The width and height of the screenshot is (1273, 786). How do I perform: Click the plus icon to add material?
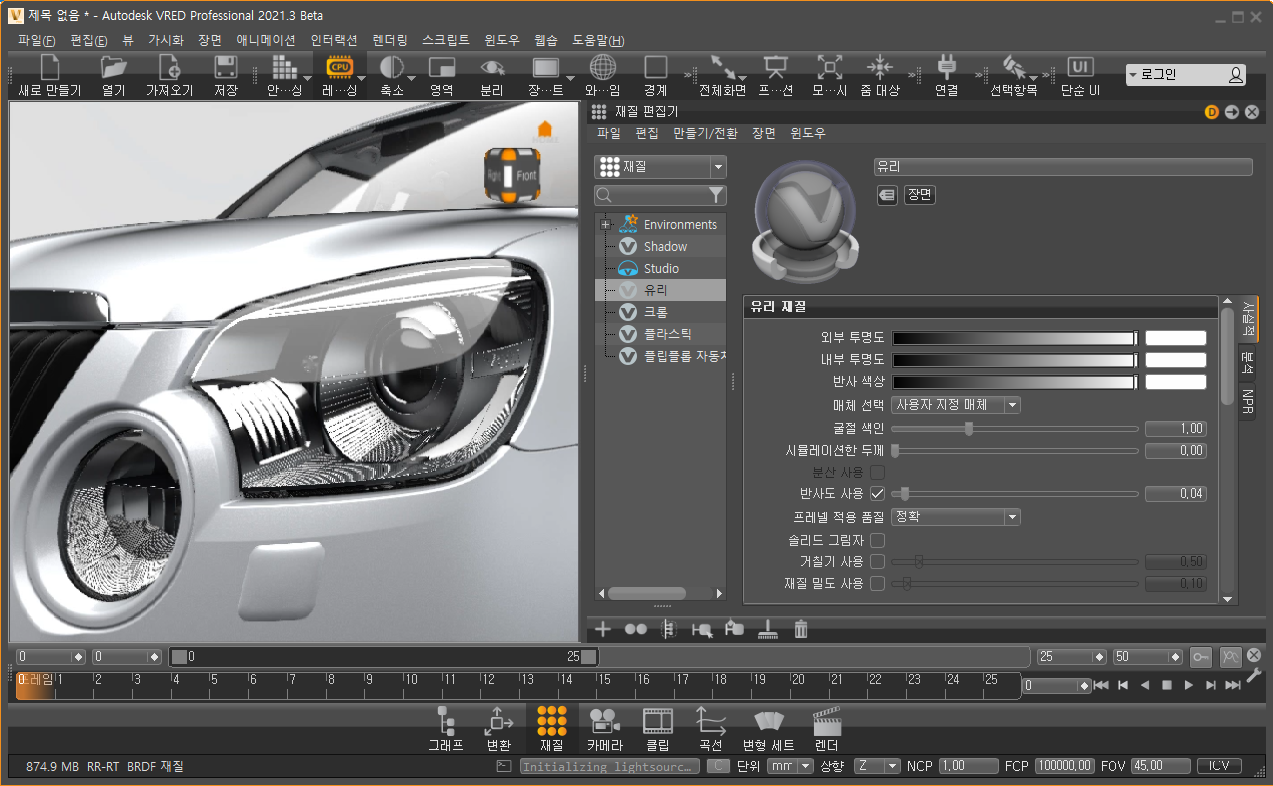tap(603, 629)
